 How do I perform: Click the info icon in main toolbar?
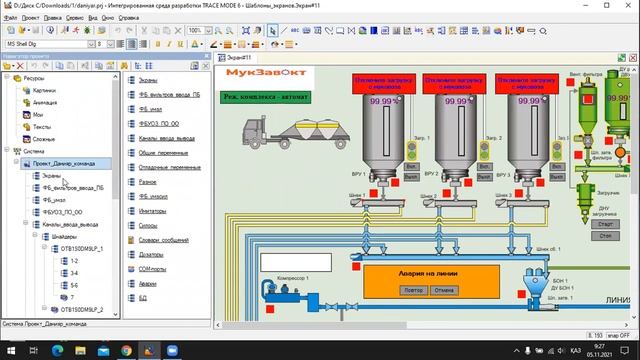click(50, 30)
